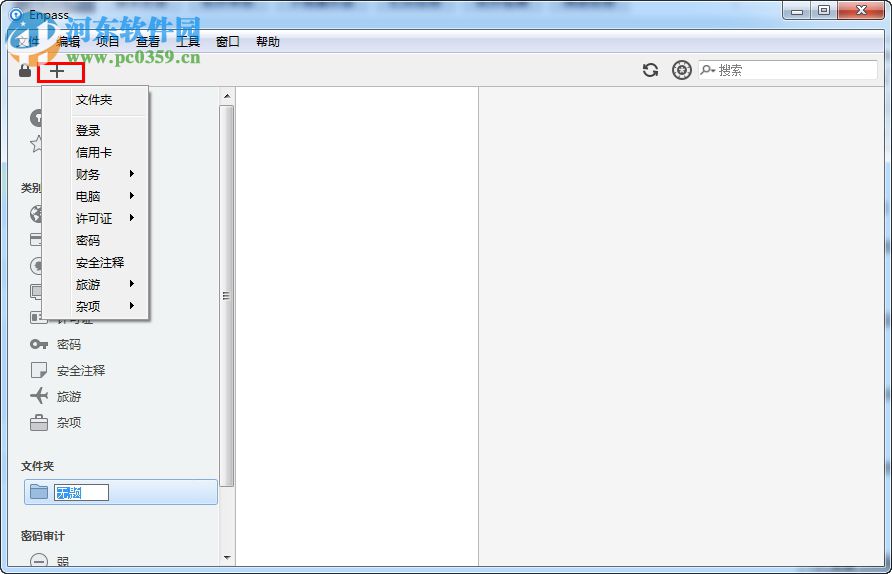The height and width of the screenshot is (574, 892).
Task: Click the note icon beside 安全注释
Action: (39, 370)
